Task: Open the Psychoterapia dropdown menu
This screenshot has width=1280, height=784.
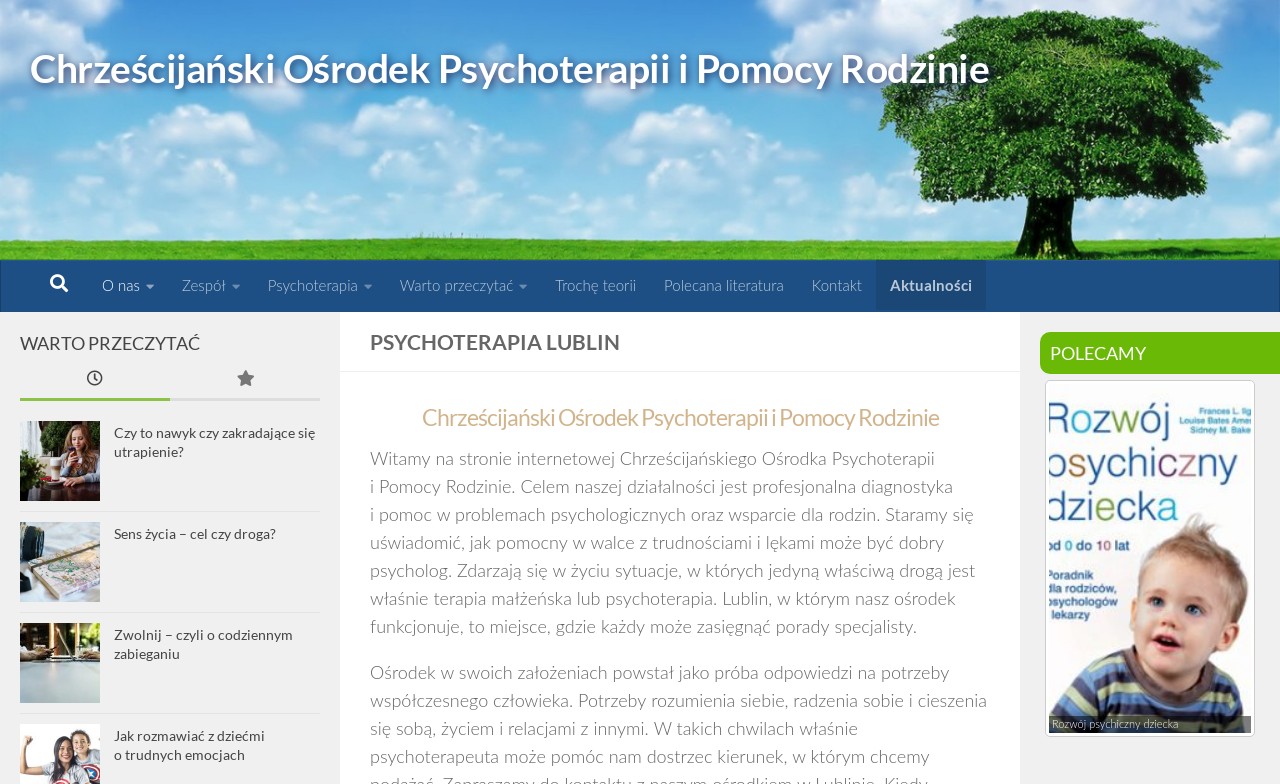Action: click(319, 286)
